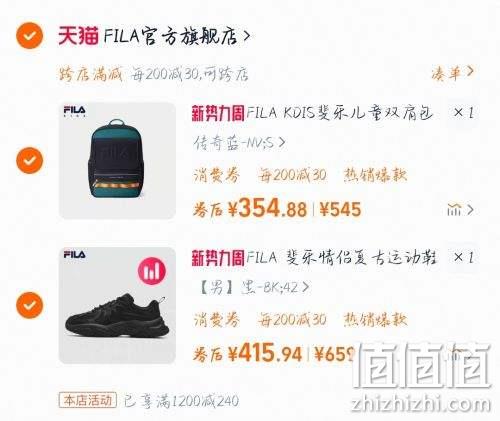Select backpack 消费券 coupon tag
This screenshot has width=500, height=421.
tap(217, 175)
